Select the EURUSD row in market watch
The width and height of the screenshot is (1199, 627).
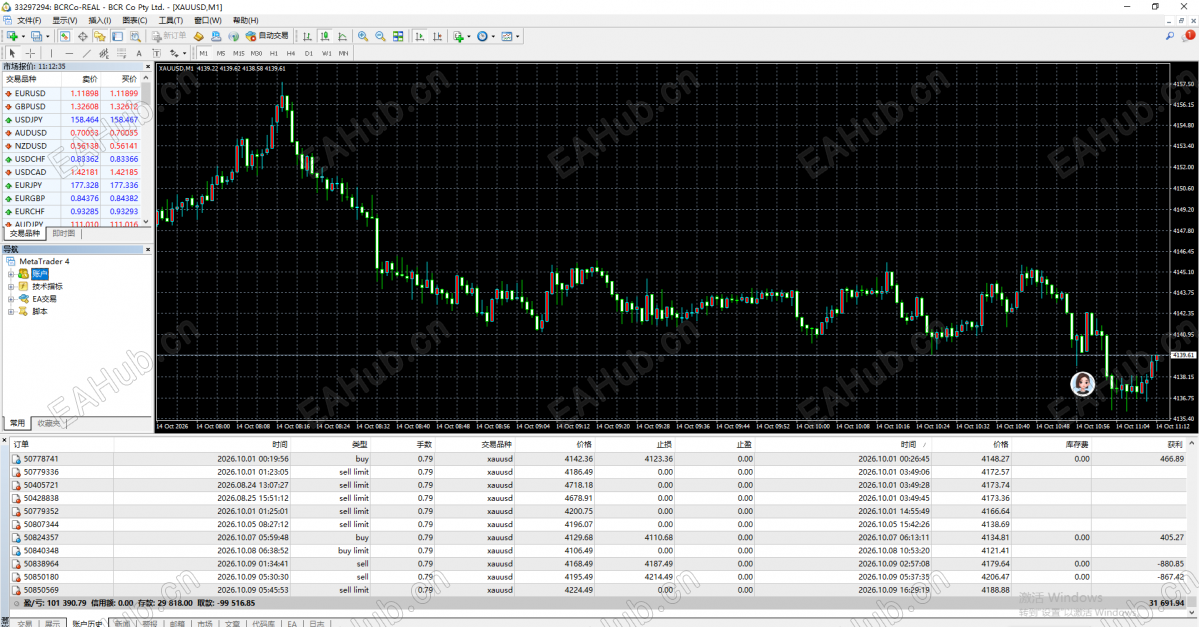[72, 93]
